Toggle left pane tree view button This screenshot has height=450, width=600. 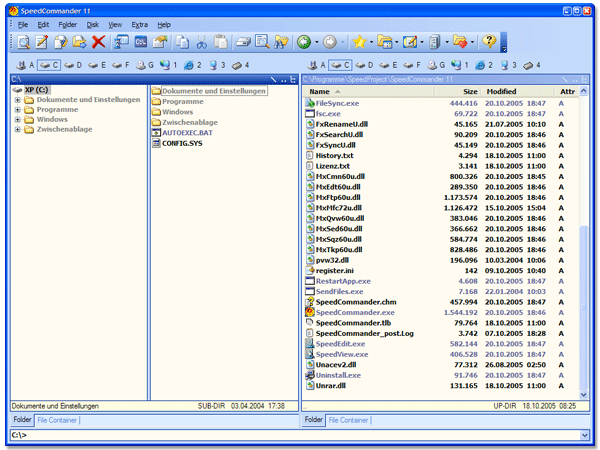(293, 80)
